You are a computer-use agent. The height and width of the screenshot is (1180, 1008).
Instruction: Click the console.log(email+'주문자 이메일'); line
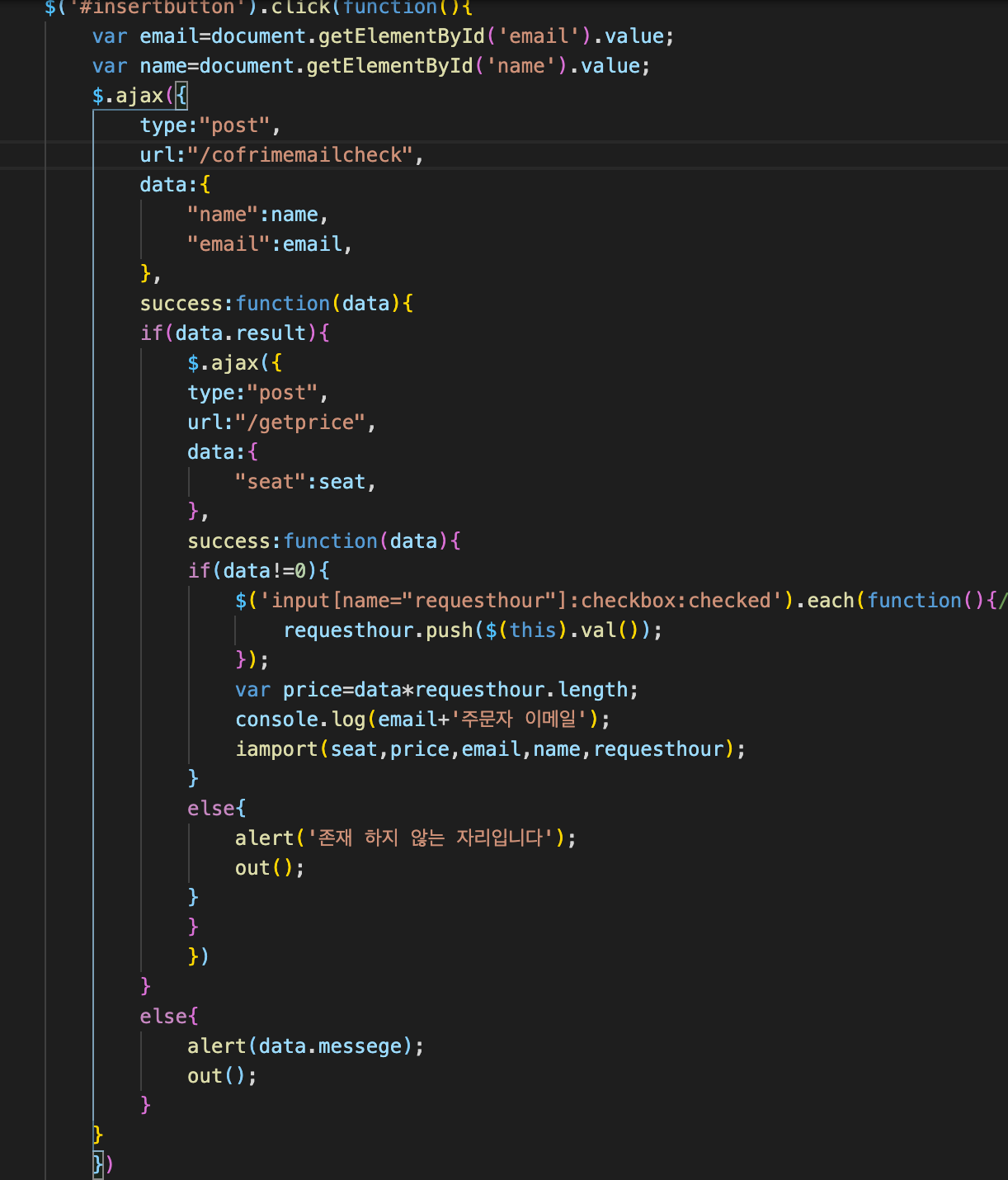click(423, 720)
